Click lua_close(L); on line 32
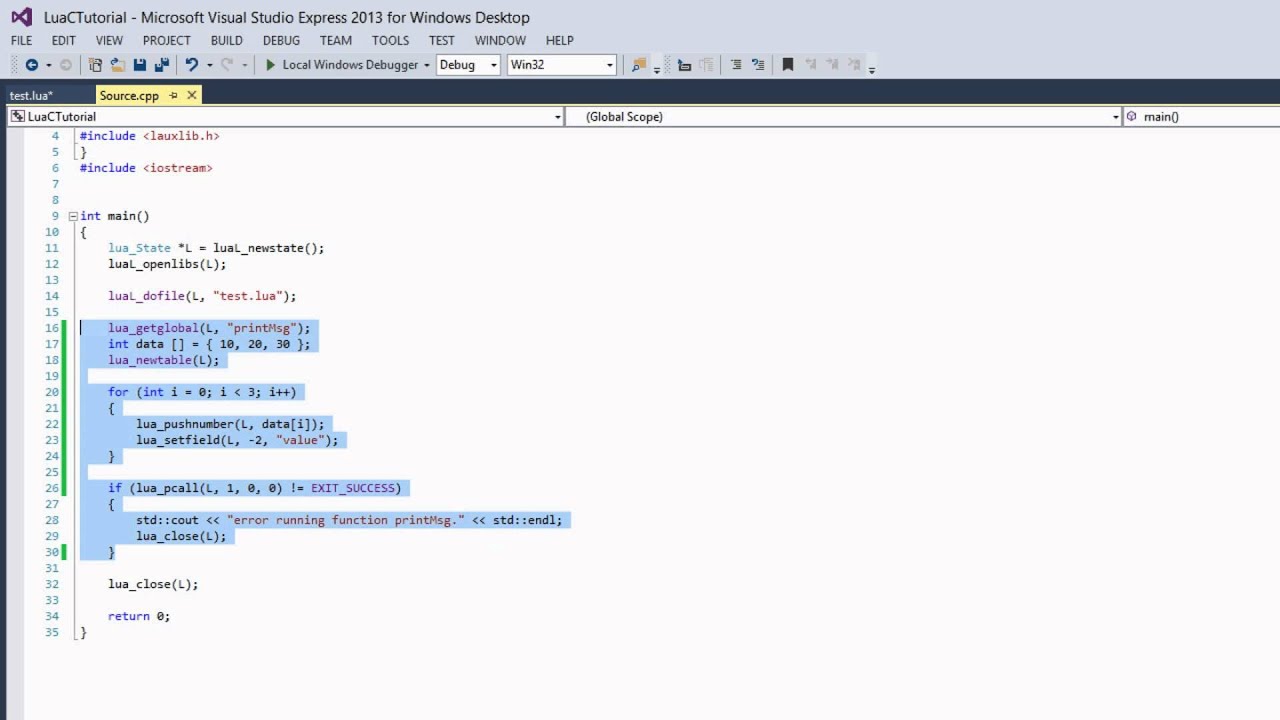 (153, 584)
